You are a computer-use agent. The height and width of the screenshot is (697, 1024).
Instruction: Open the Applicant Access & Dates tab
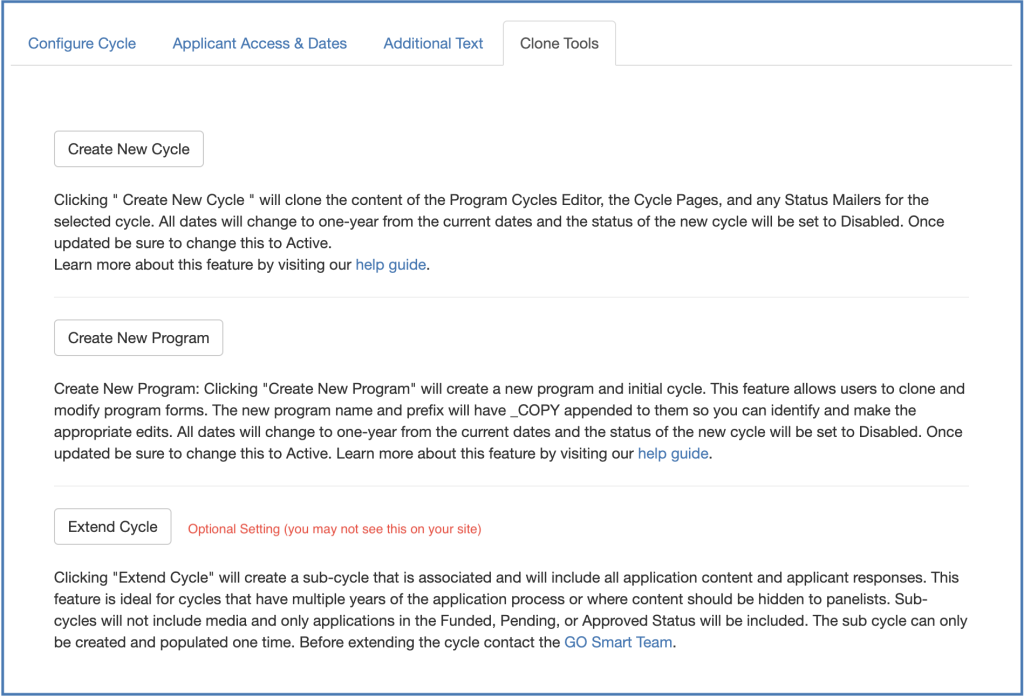(x=259, y=44)
